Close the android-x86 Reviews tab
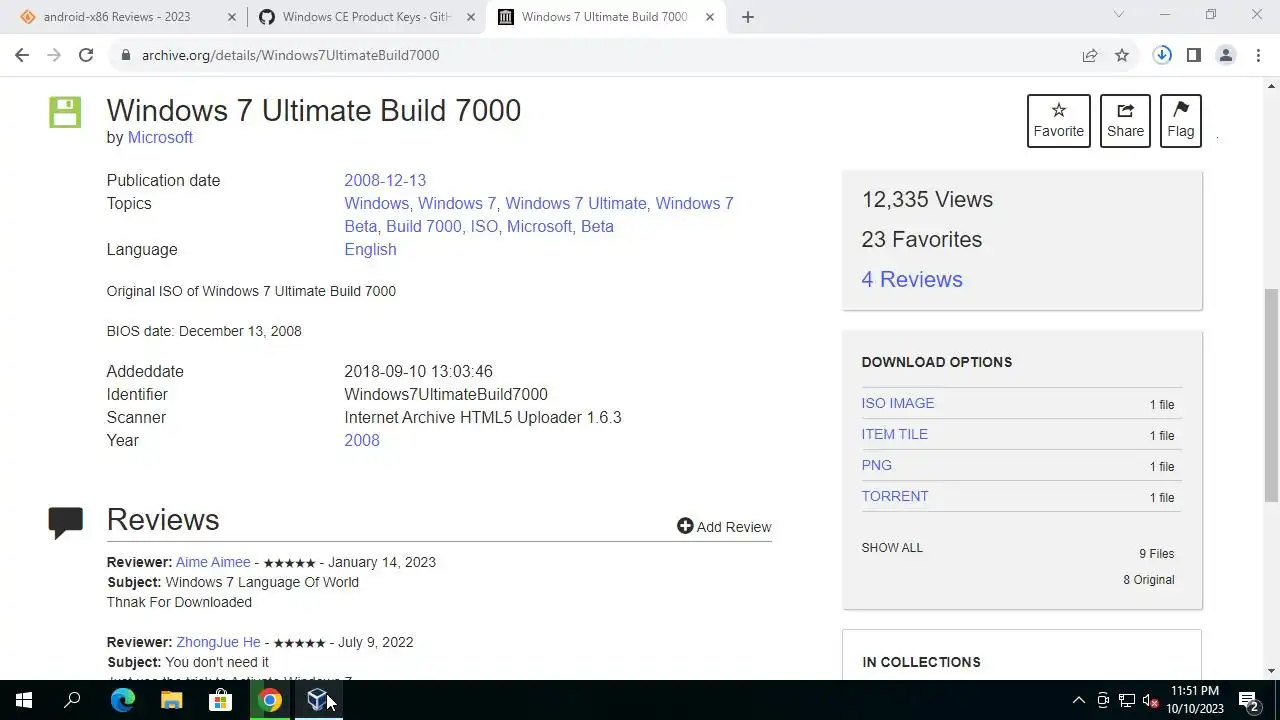Viewport: 1280px width, 720px height. [231, 17]
